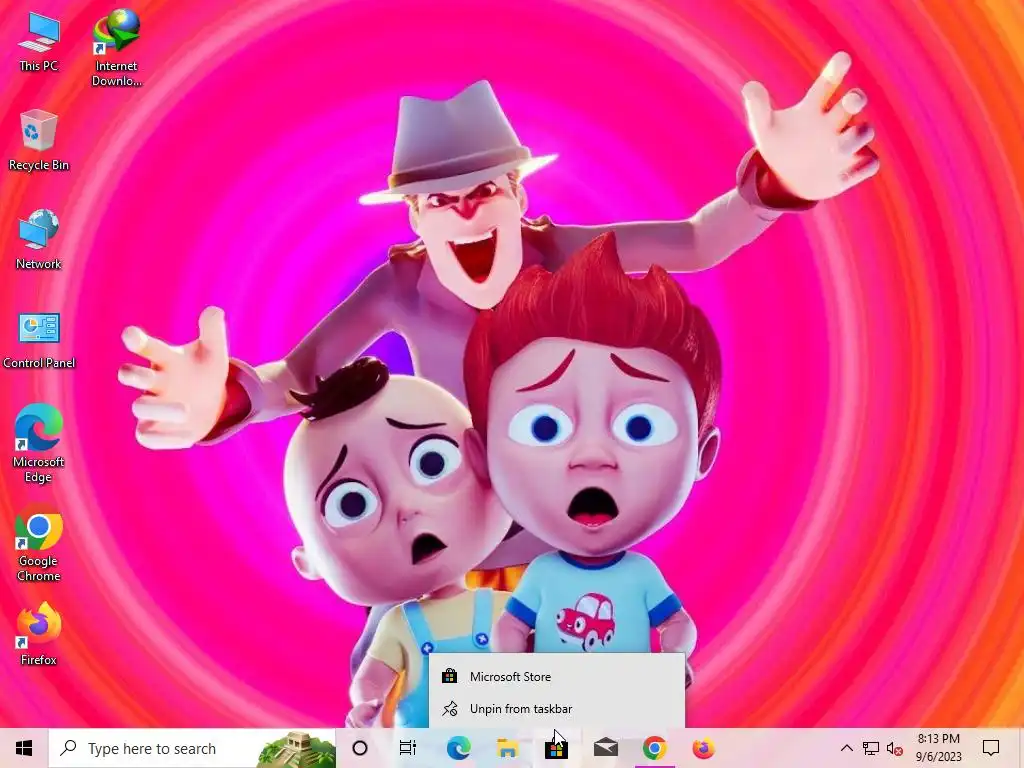Select the Network desktop icon
This screenshot has width=1024, height=768.
tap(39, 239)
